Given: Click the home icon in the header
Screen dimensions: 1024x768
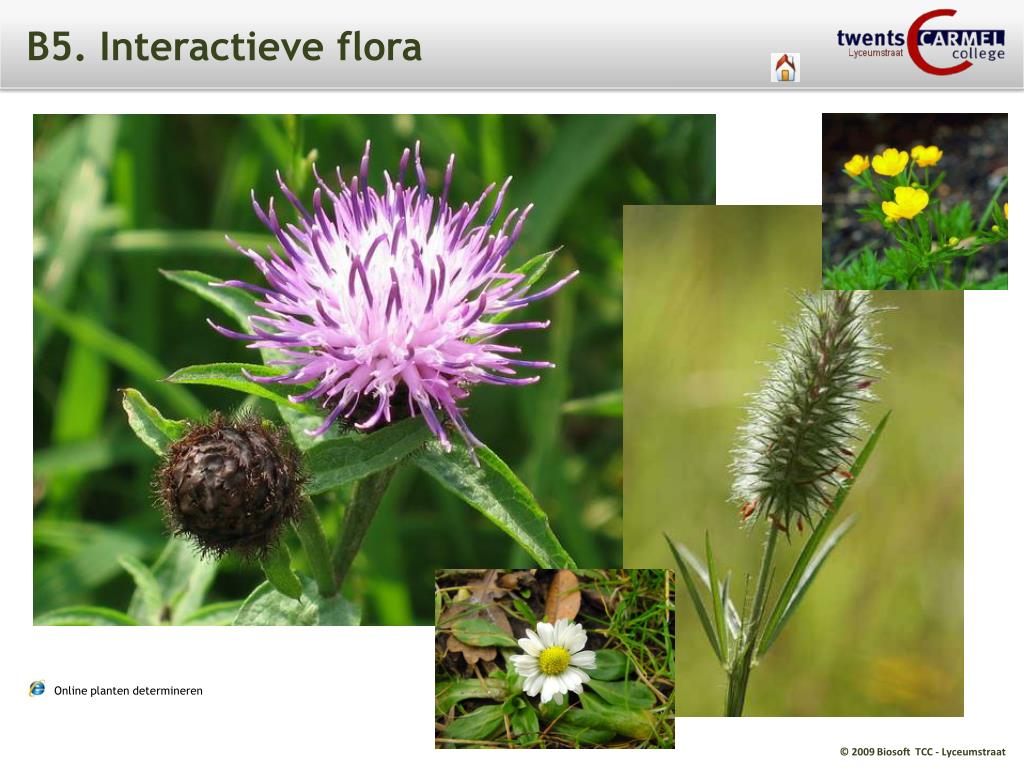Looking at the screenshot, I should (785, 67).
